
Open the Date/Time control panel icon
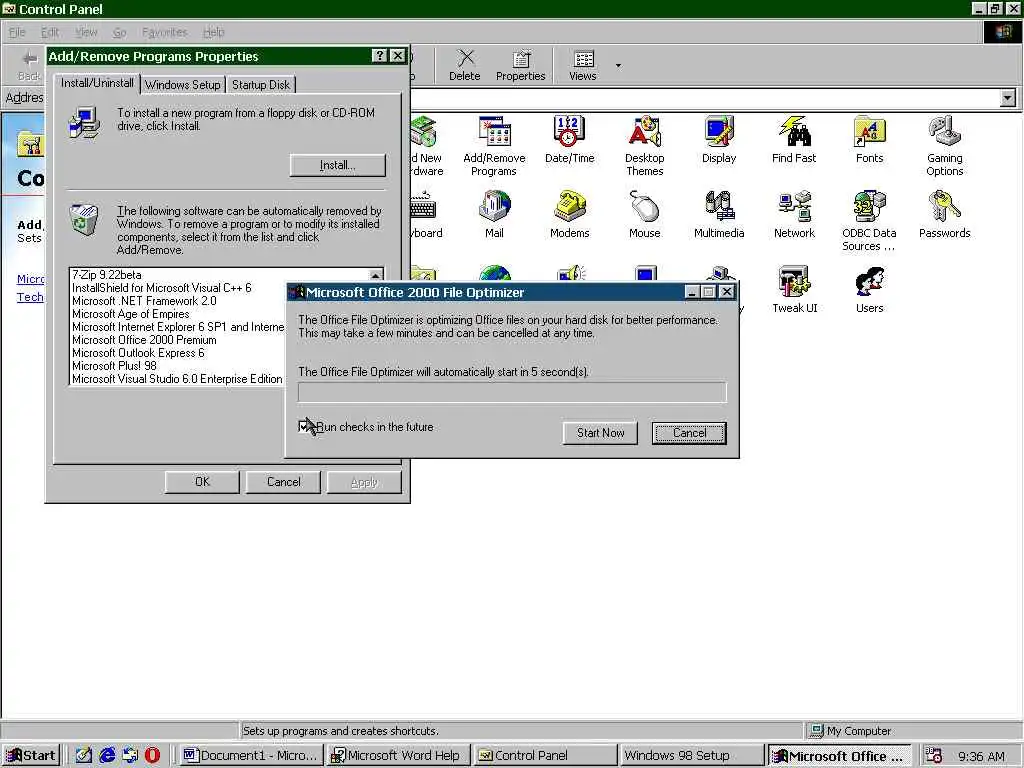[569, 139]
